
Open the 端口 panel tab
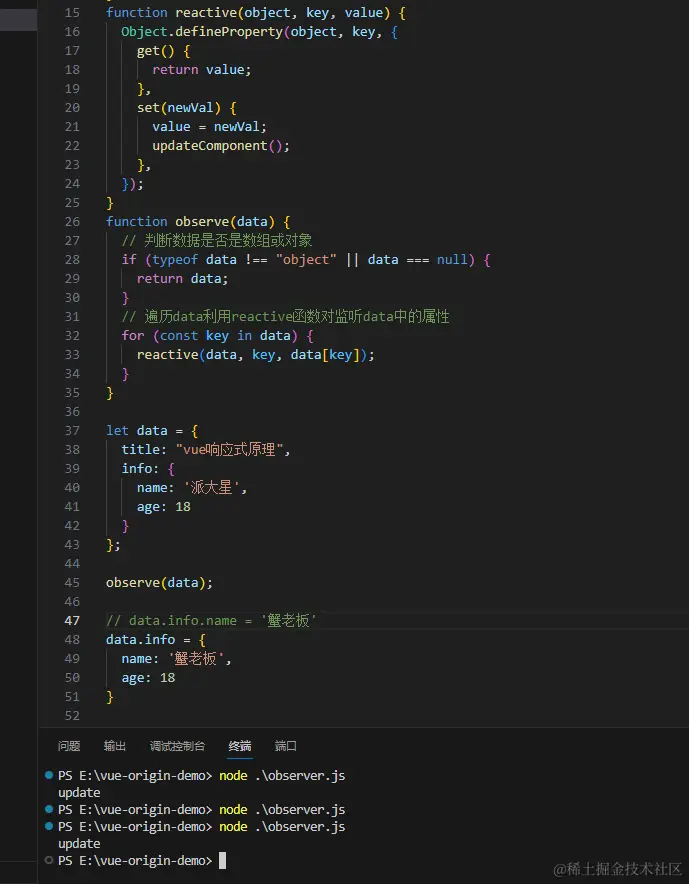pyautogui.click(x=285, y=746)
